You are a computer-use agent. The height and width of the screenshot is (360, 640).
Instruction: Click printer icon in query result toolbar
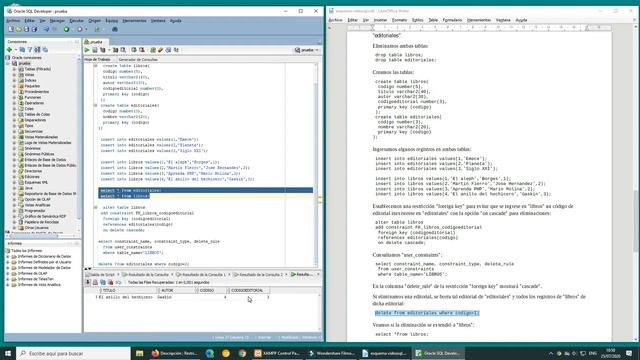point(95,282)
